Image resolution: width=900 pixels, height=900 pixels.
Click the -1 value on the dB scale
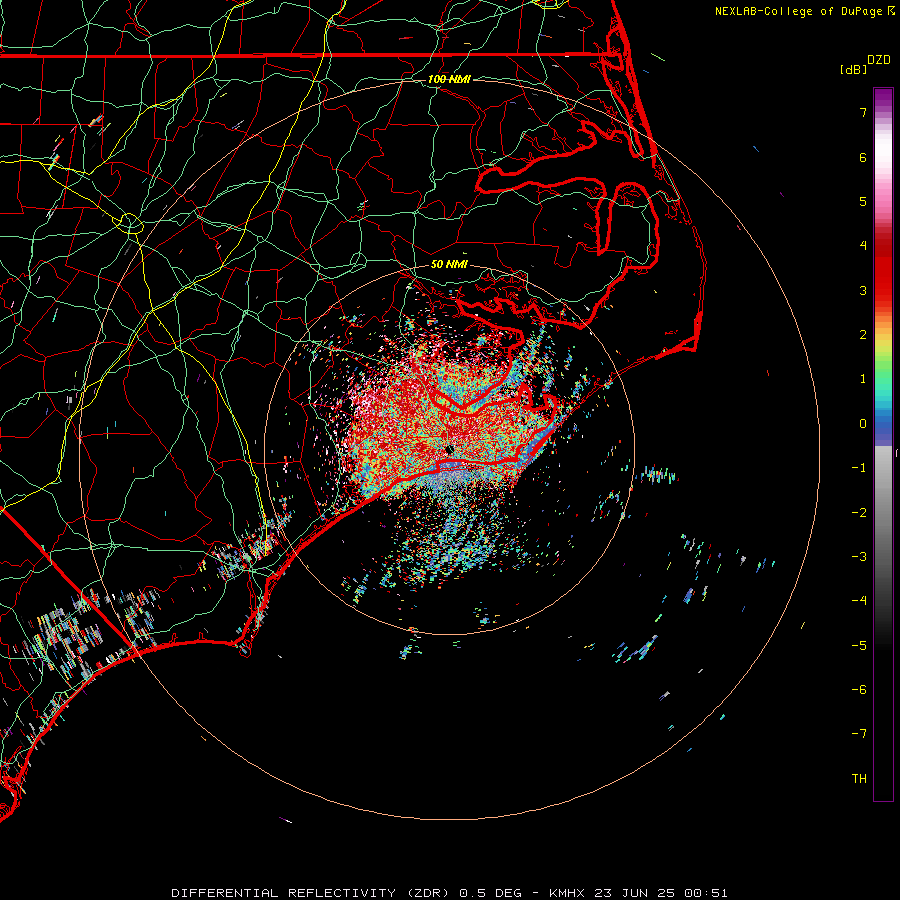[859, 468]
